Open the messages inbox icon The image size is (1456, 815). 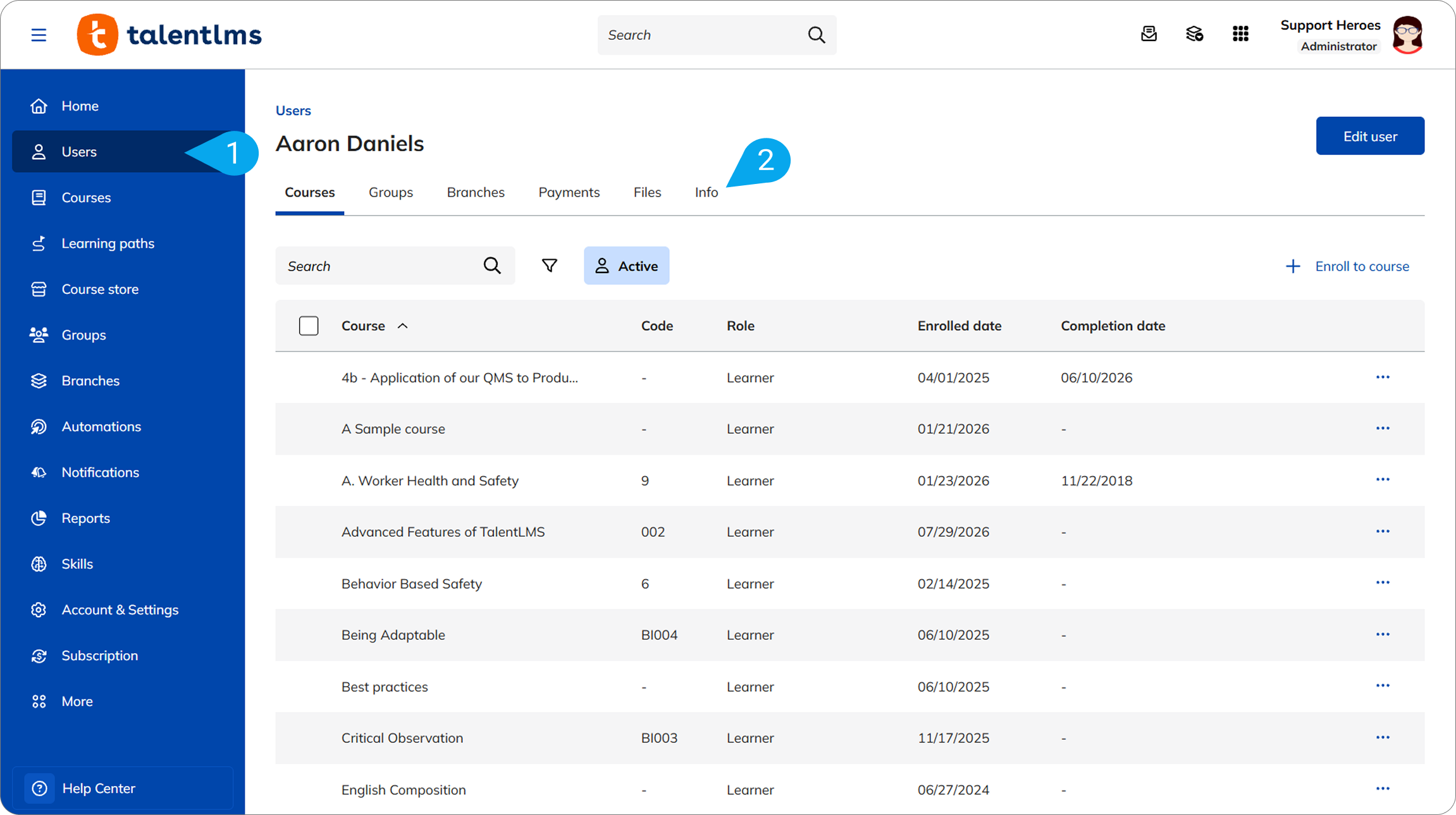[1149, 34]
